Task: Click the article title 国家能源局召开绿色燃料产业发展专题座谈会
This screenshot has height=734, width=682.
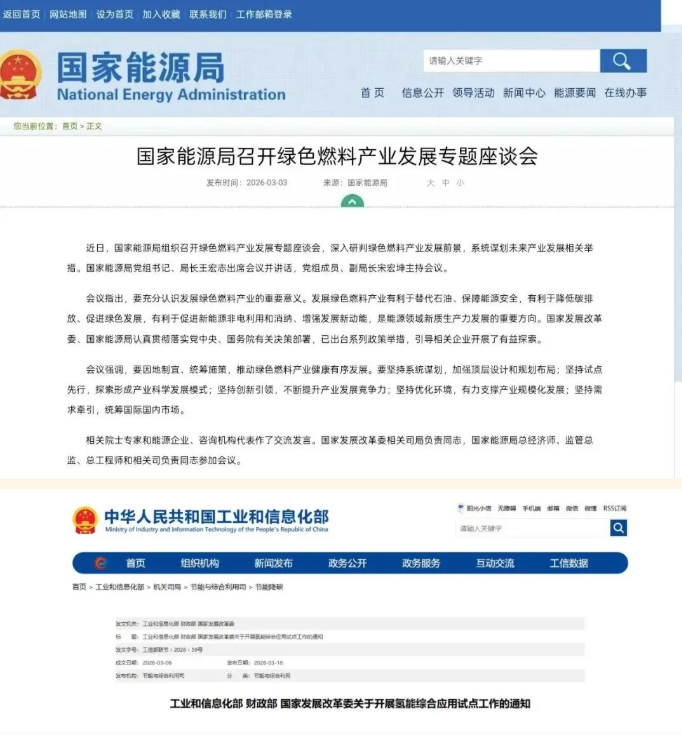Action: click(x=337, y=156)
